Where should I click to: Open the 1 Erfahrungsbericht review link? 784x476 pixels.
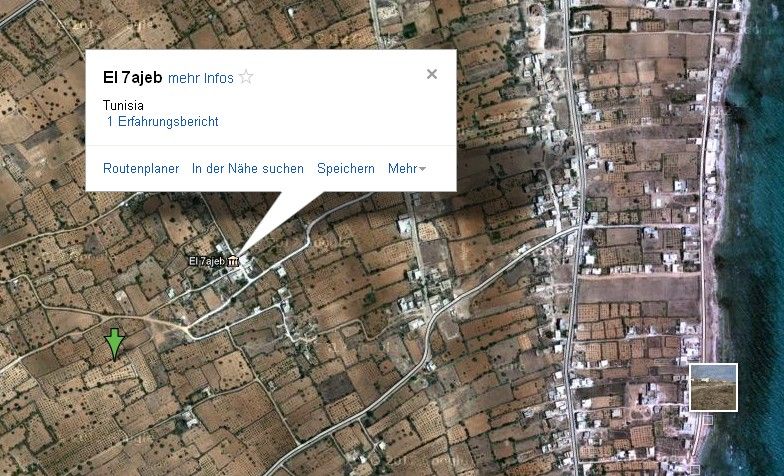click(x=163, y=122)
